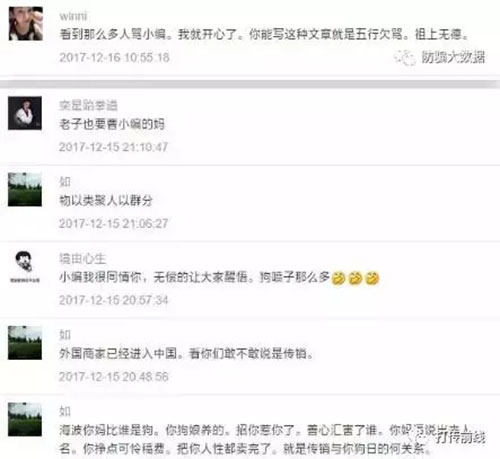The image size is (500, 459).
Task: Click first laughing emoji in 境由心生 comment
Action: pyautogui.click(x=338, y=278)
